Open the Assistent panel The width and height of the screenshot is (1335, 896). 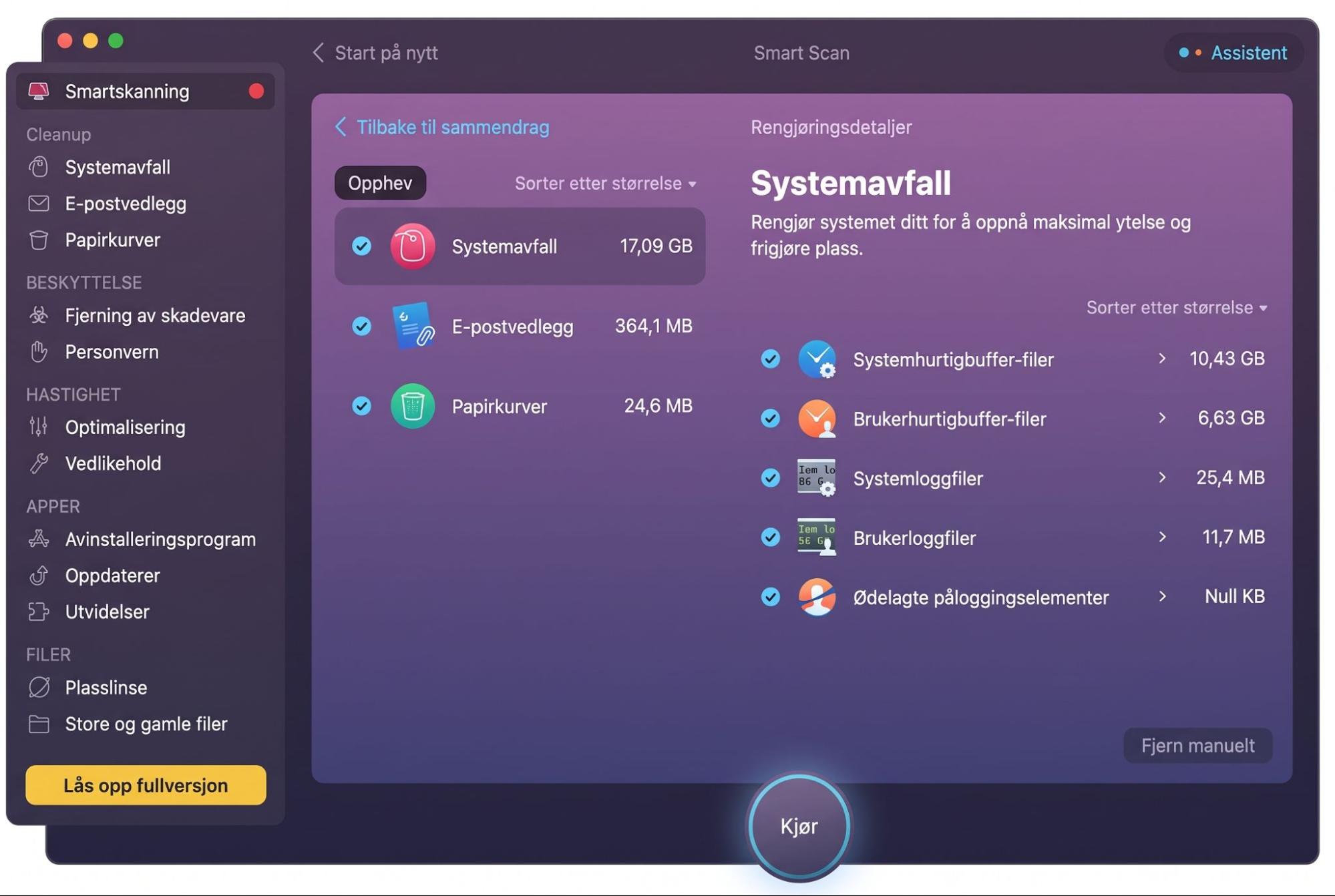1233,53
